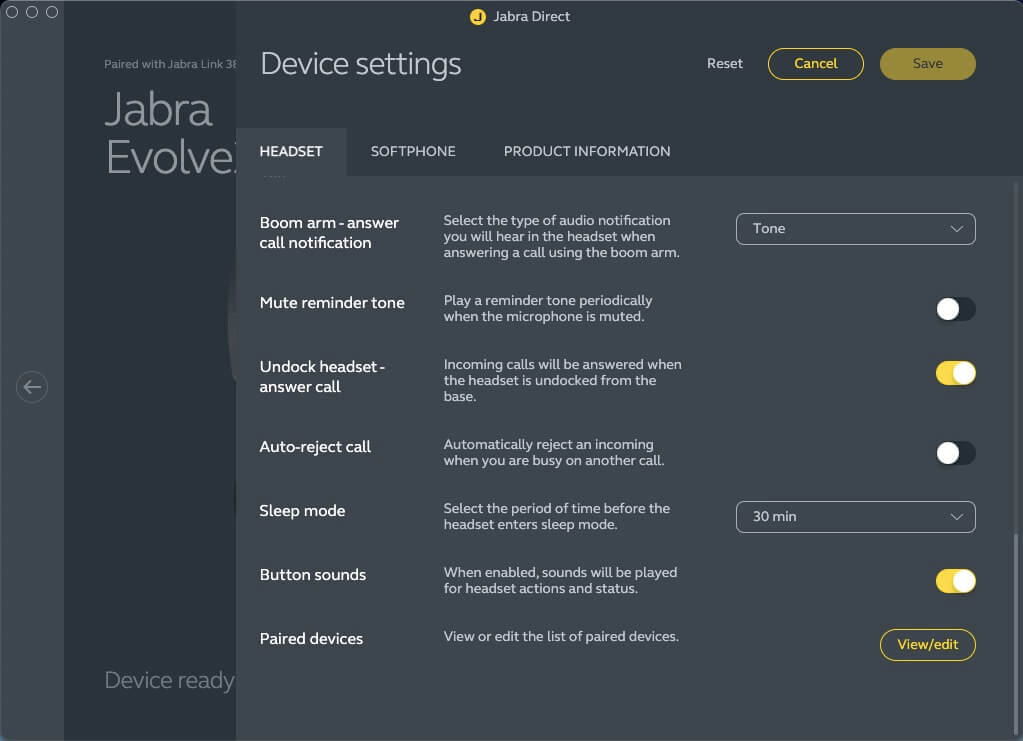This screenshot has height=741, width=1023.
Task: Select the HEADSET tab
Action: point(291,151)
